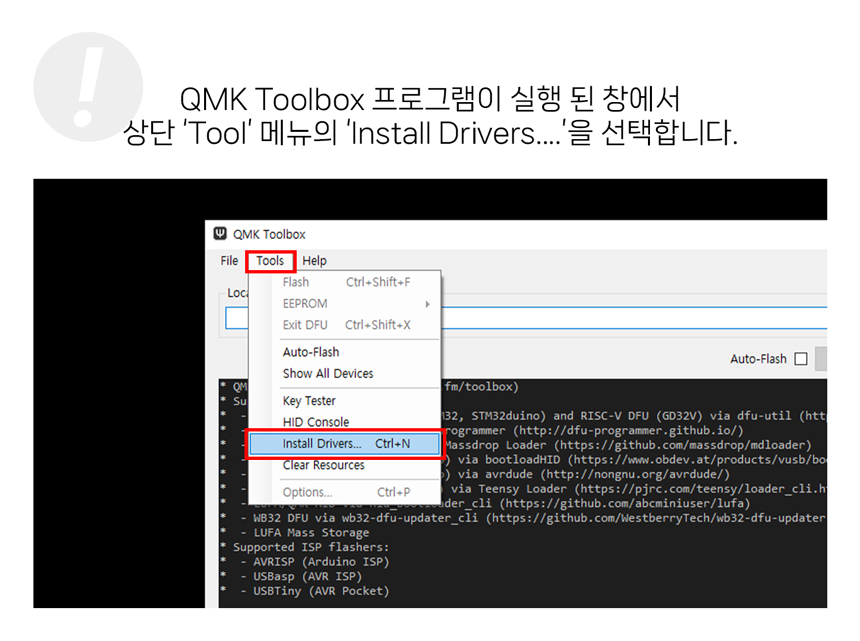Choose Flash in Tools menu
Viewport: 860px width, 641px height.
pyautogui.click(x=344, y=282)
